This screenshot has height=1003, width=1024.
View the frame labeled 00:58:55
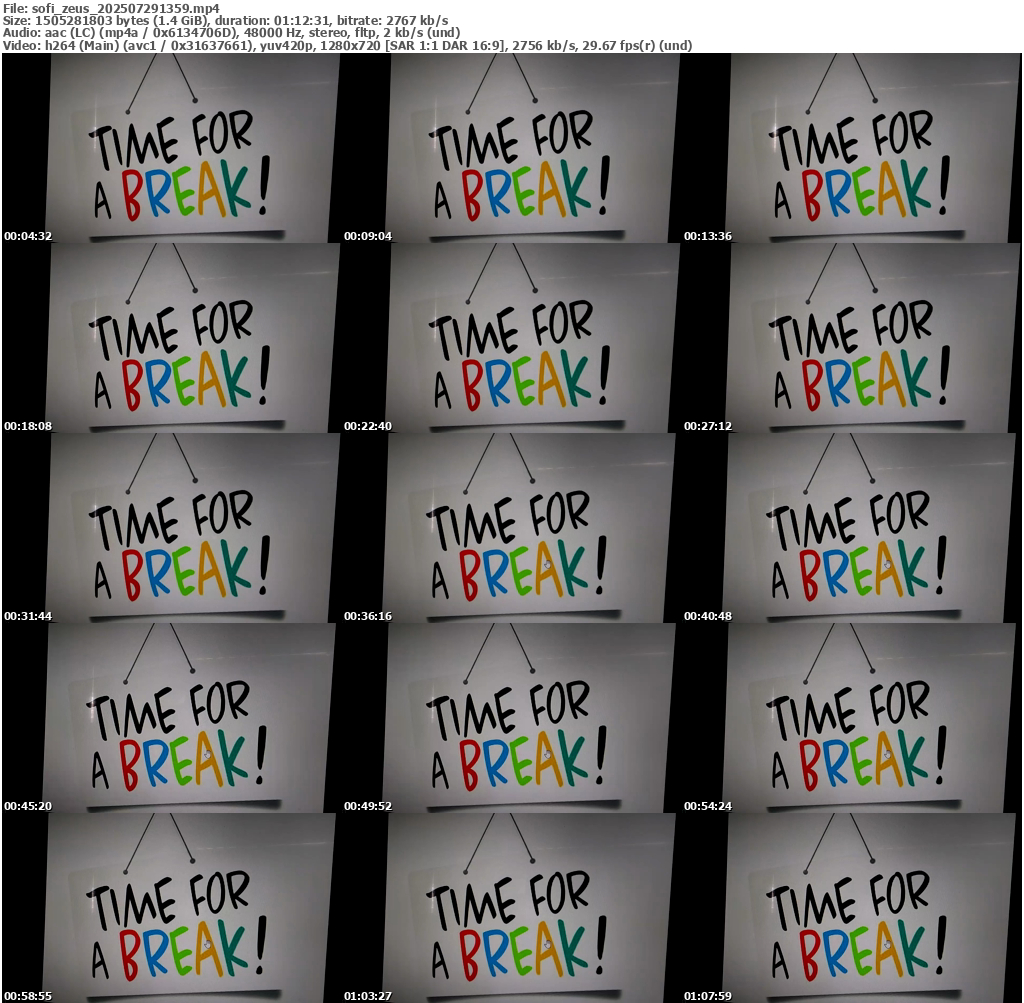point(172,908)
